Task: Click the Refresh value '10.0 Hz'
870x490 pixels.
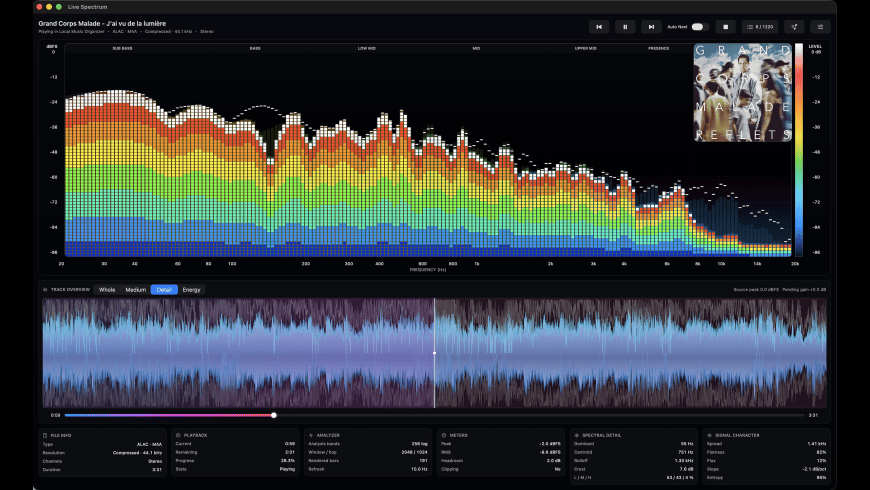Action: 419,469
